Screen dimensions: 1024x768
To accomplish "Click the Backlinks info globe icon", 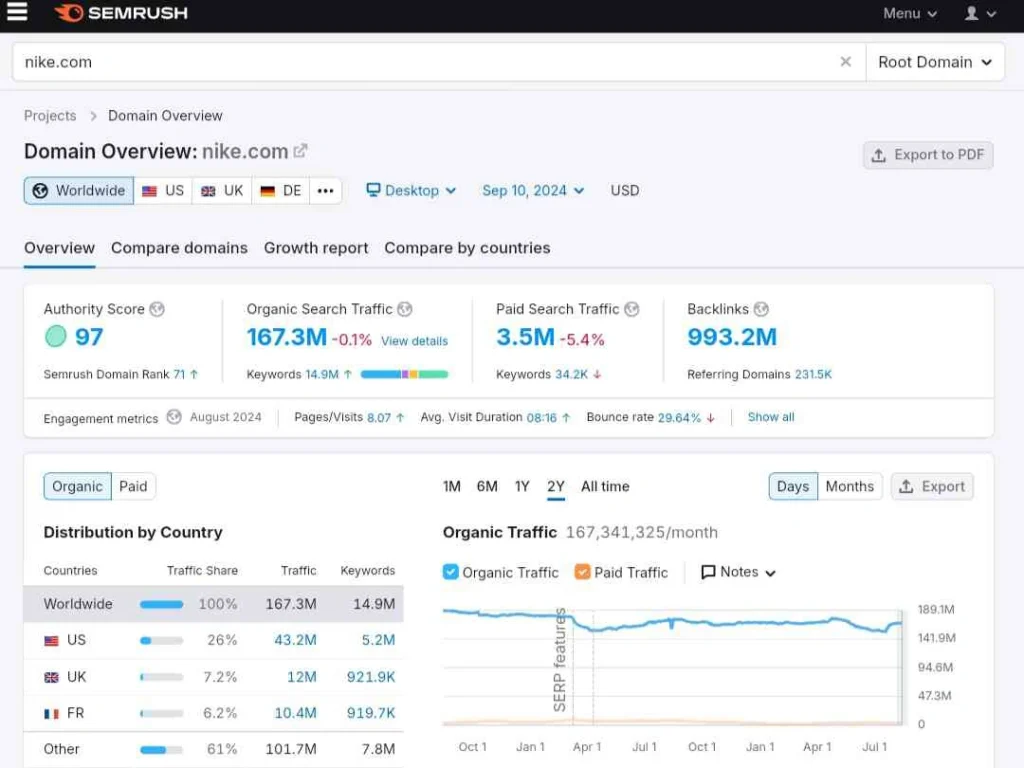I will click(761, 309).
